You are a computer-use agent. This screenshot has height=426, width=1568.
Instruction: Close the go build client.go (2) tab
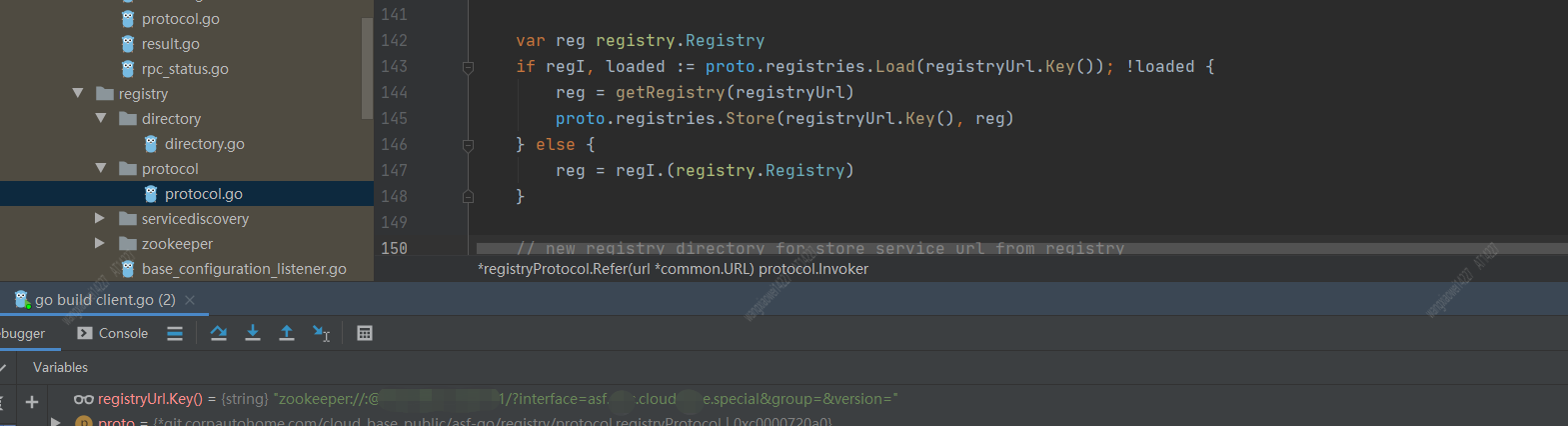point(190,300)
